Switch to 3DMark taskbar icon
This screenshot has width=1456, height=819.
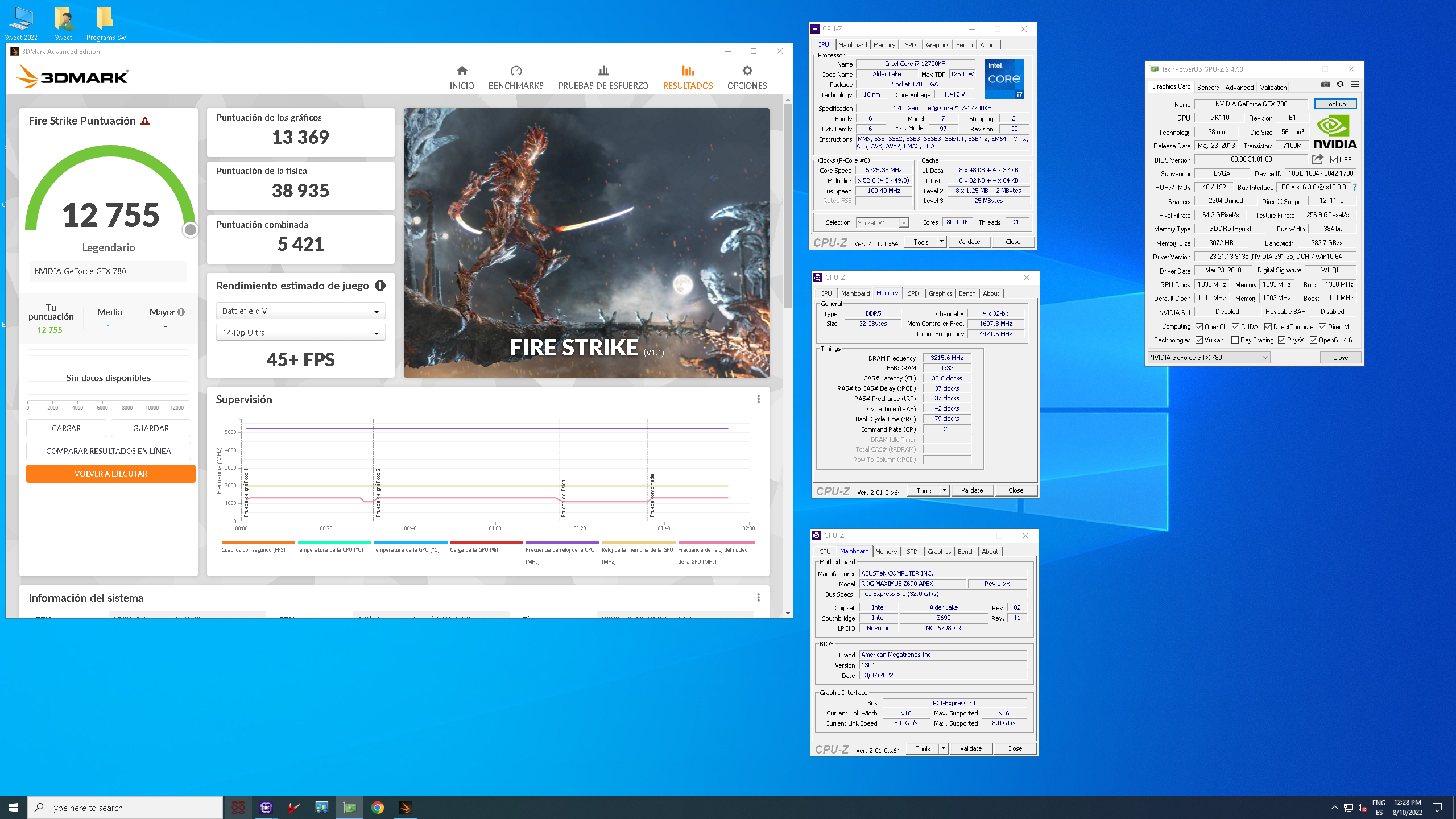click(x=406, y=808)
